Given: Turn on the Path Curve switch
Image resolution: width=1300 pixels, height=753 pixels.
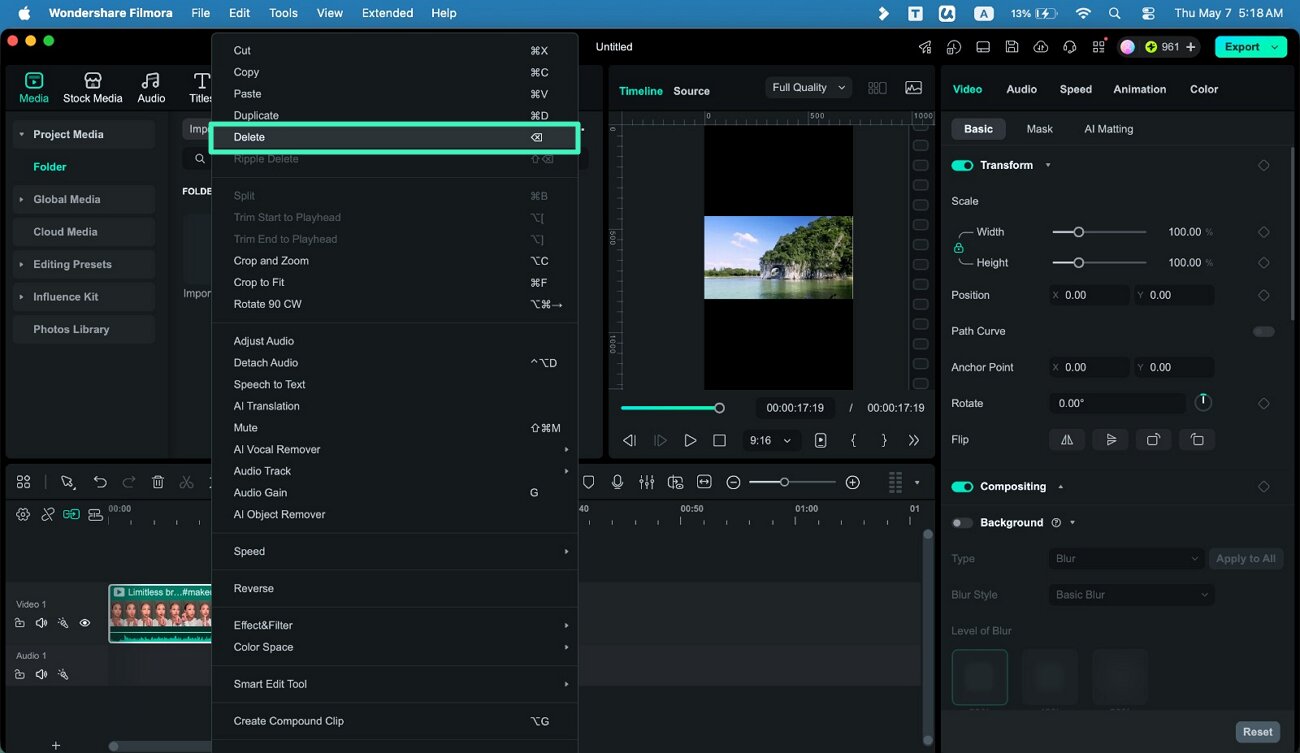Looking at the screenshot, I should click(x=1264, y=332).
